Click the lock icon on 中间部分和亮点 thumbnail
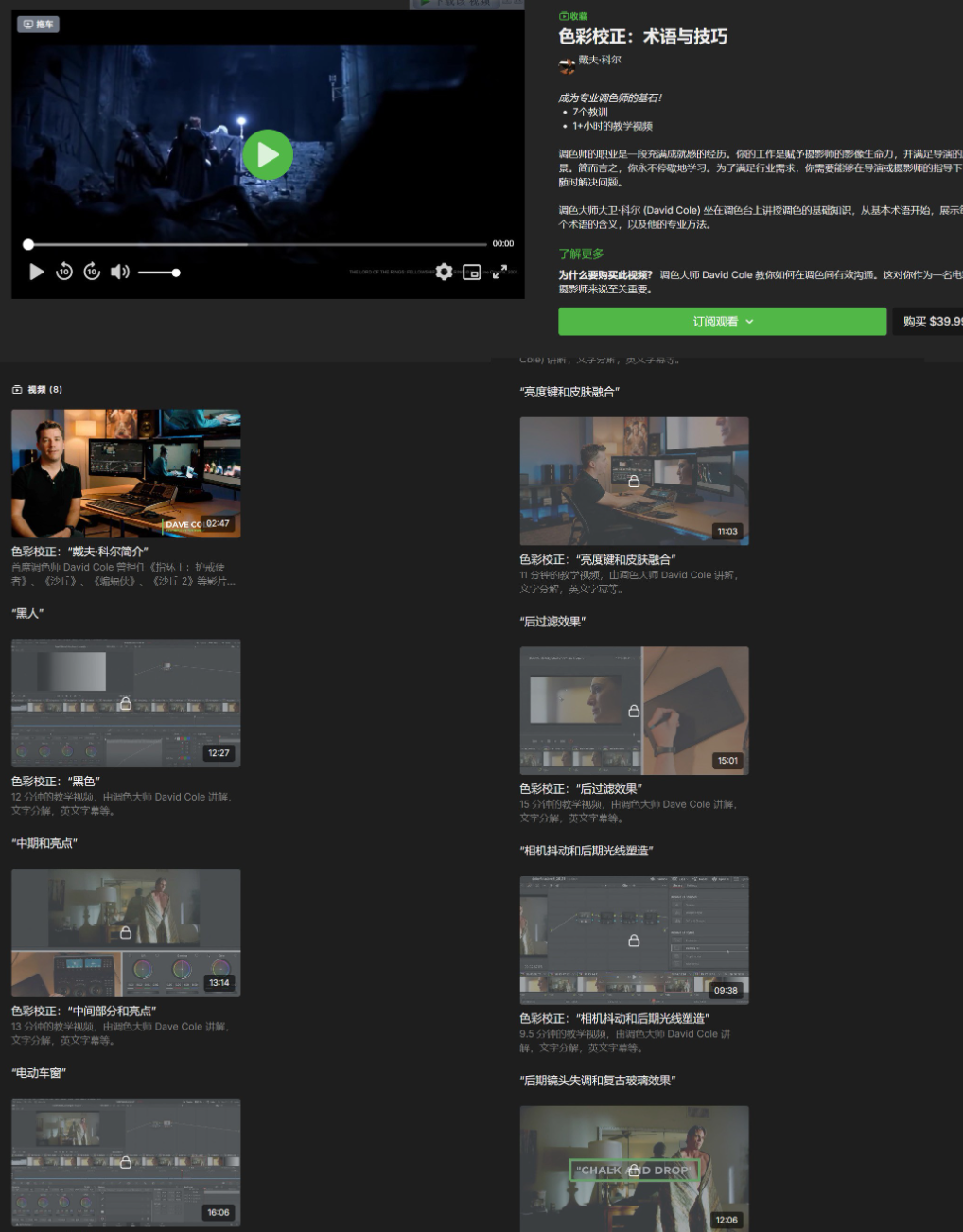The image size is (963, 1232). pos(125,933)
